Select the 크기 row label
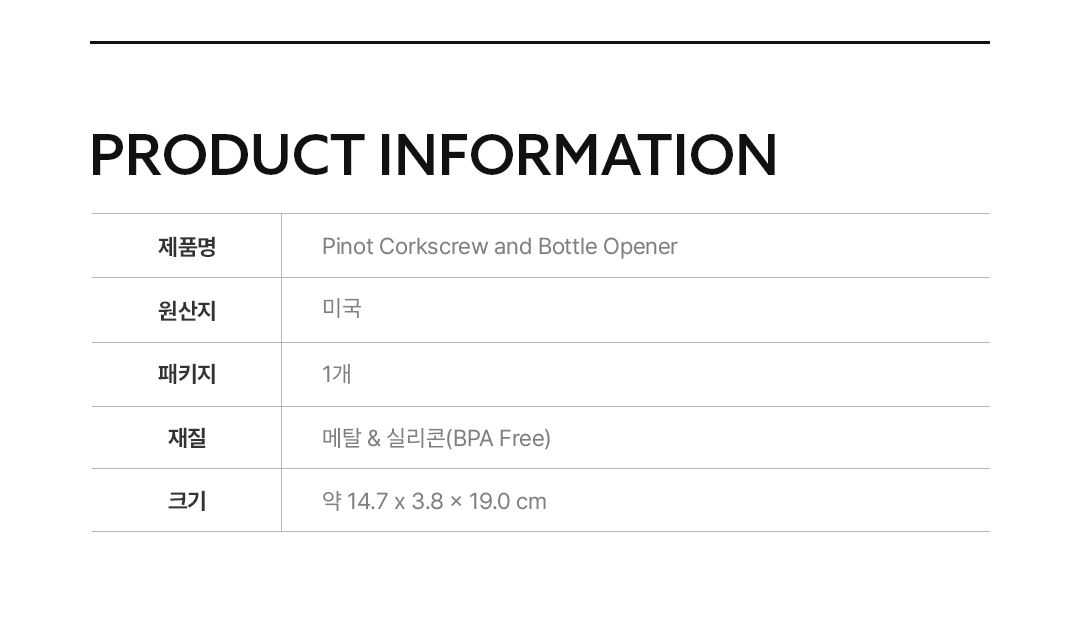 click(187, 501)
